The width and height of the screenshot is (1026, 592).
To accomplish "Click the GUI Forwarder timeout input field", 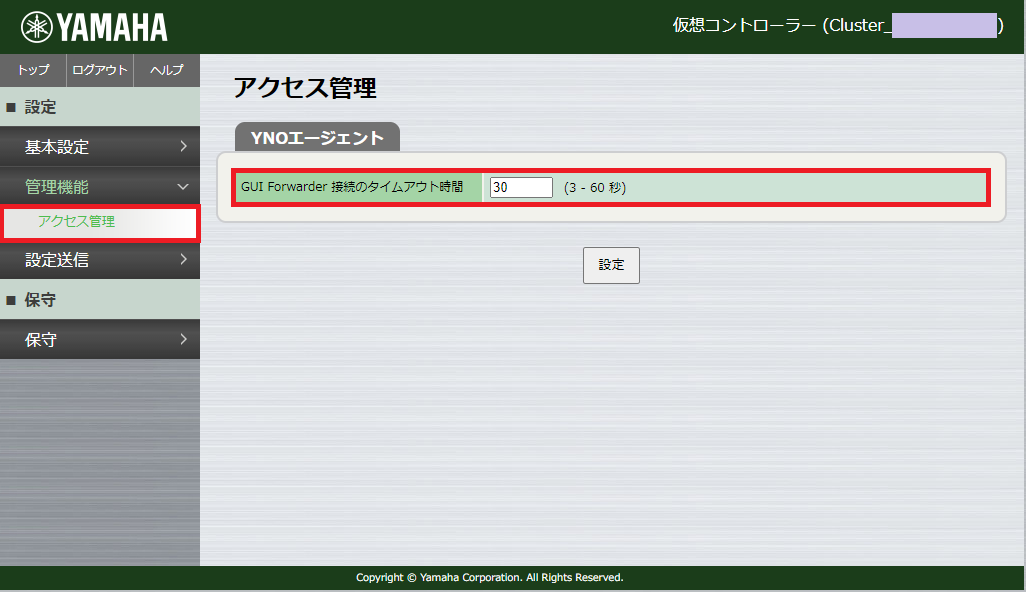I will 519,187.
